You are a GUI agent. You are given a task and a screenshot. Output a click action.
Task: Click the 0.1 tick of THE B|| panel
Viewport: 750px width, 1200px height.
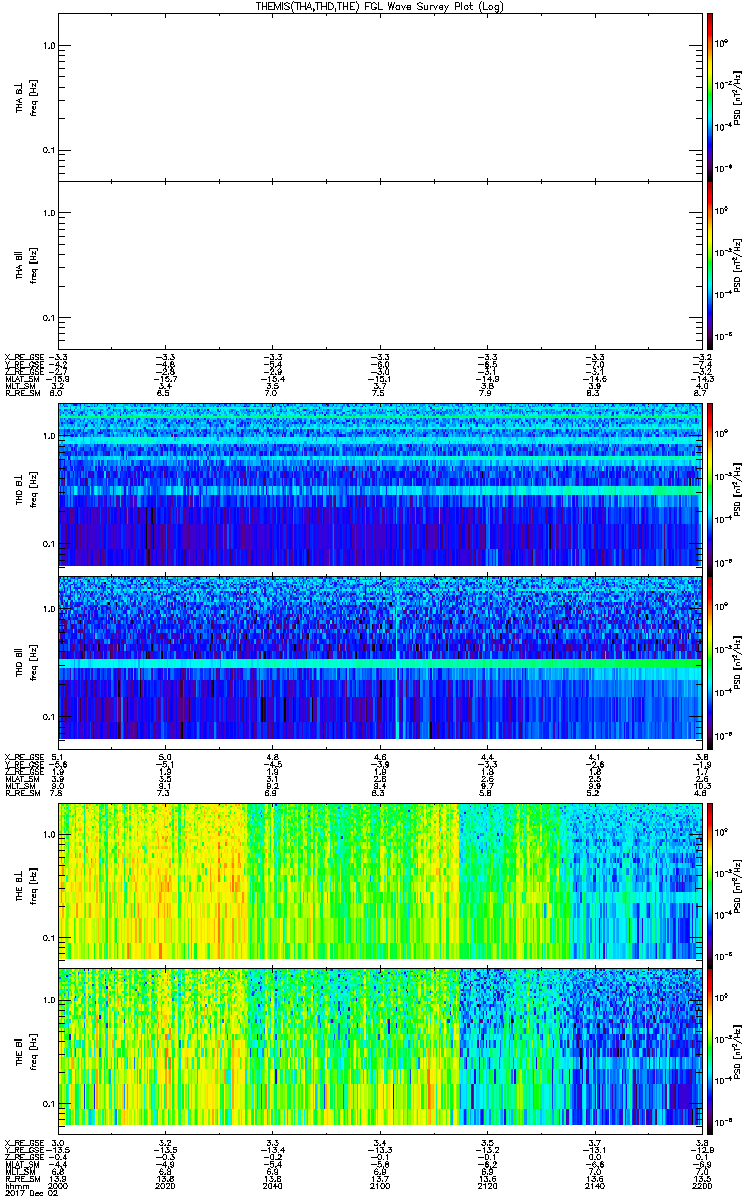pyautogui.click(x=48, y=1103)
